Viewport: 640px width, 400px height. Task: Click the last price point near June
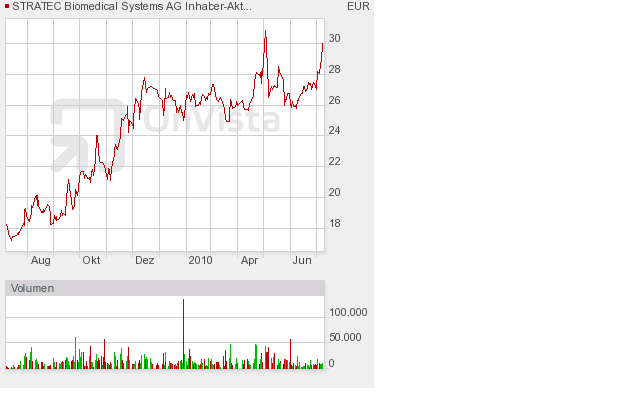click(x=322, y=44)
